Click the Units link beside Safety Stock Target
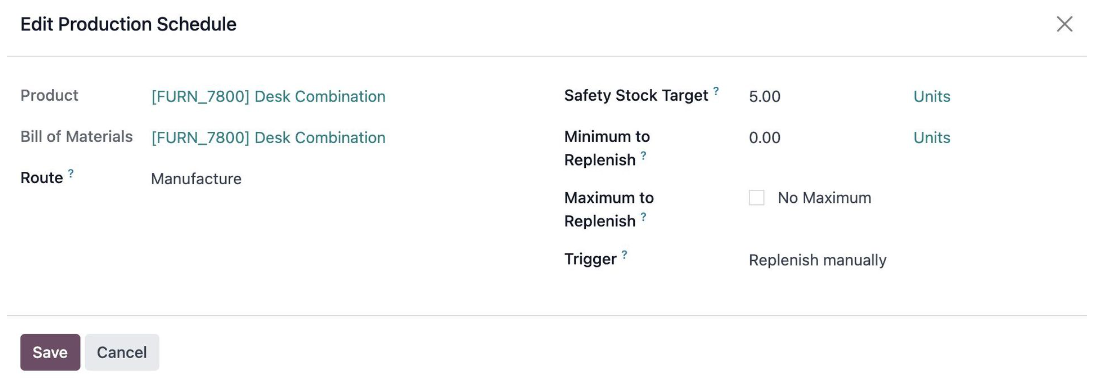This screenshot has height=389, width=1102. pyautogui.click(x=931, y=96)
